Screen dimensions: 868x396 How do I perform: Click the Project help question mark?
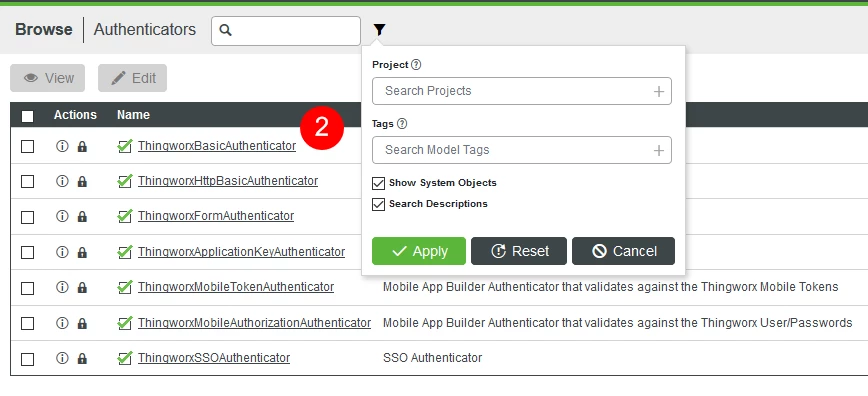point(416,65)
